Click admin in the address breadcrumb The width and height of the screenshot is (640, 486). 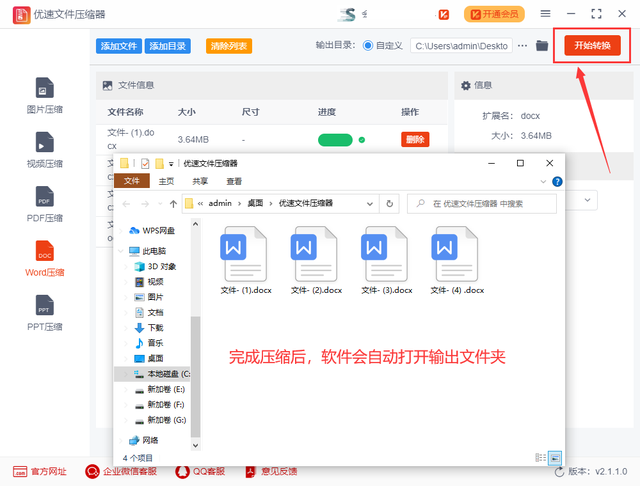[x=220, y=203]
